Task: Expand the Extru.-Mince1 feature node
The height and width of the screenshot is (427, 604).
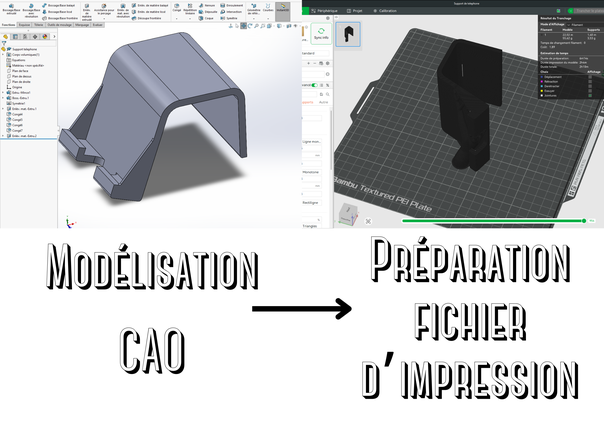Action: pos(3,92)
